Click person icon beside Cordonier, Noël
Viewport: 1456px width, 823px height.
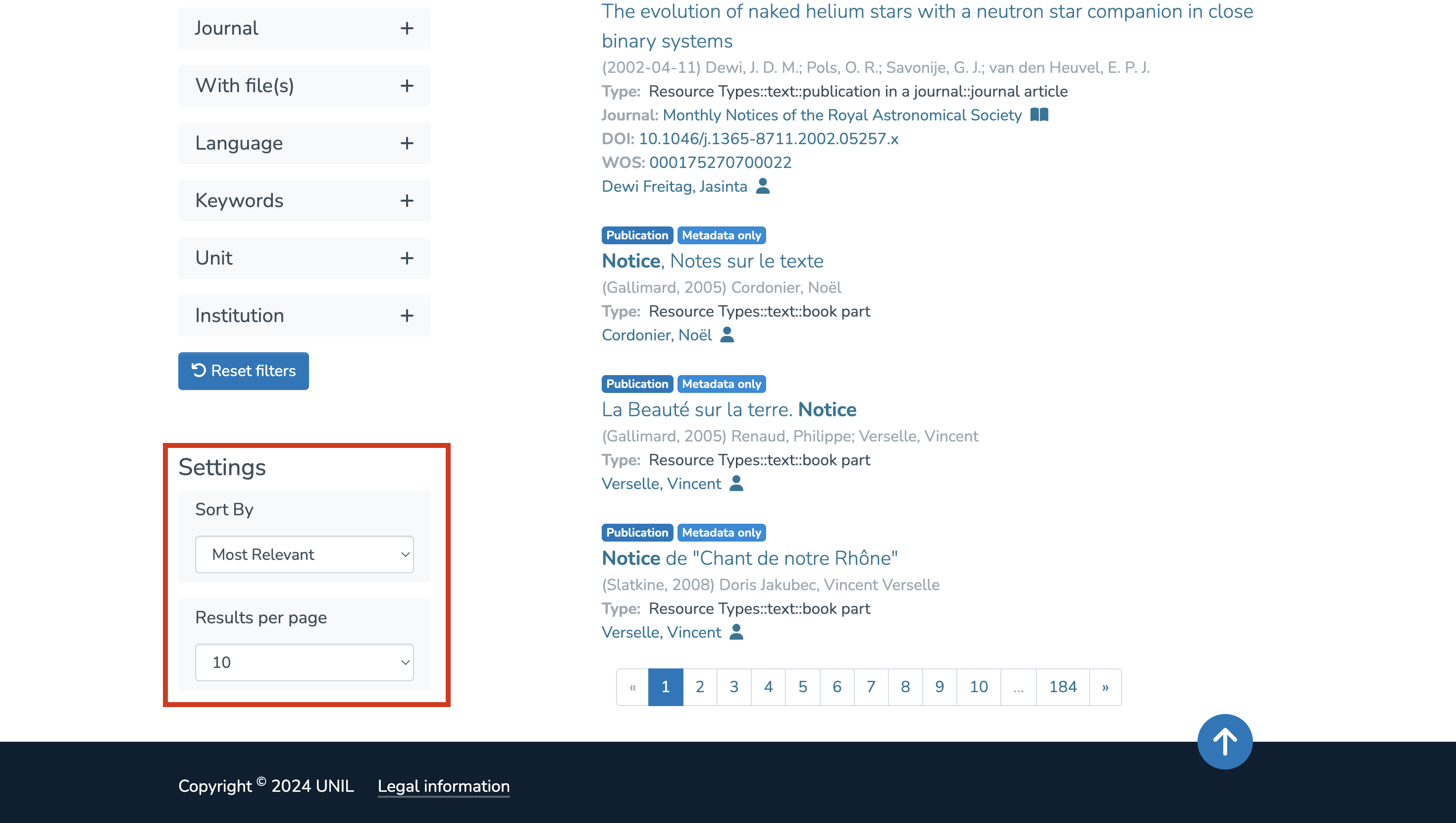click(727, 335)
